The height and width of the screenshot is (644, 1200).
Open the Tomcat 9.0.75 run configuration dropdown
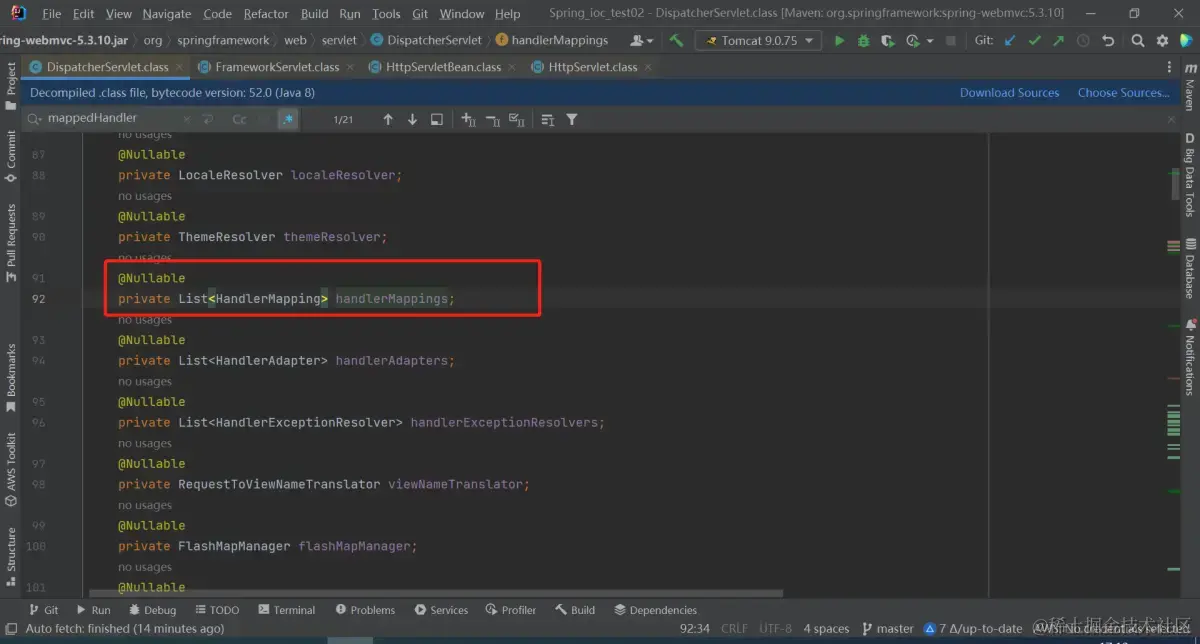click(760, 41)
